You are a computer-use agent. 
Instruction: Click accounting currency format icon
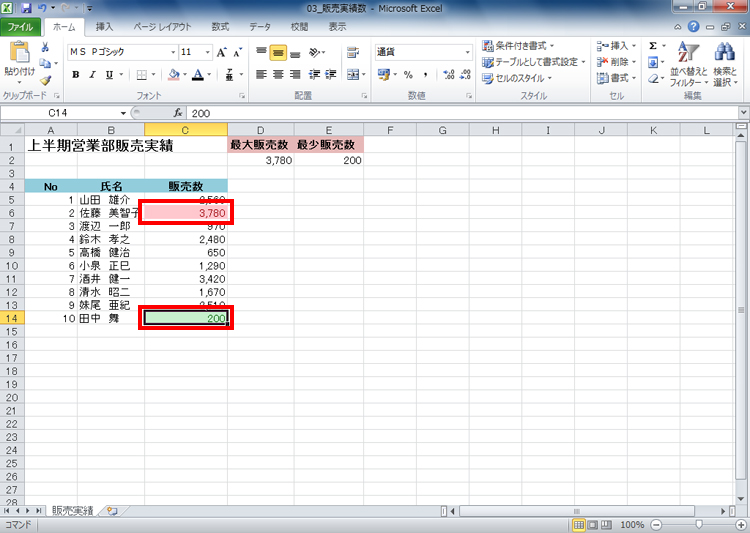coord(383,74)
